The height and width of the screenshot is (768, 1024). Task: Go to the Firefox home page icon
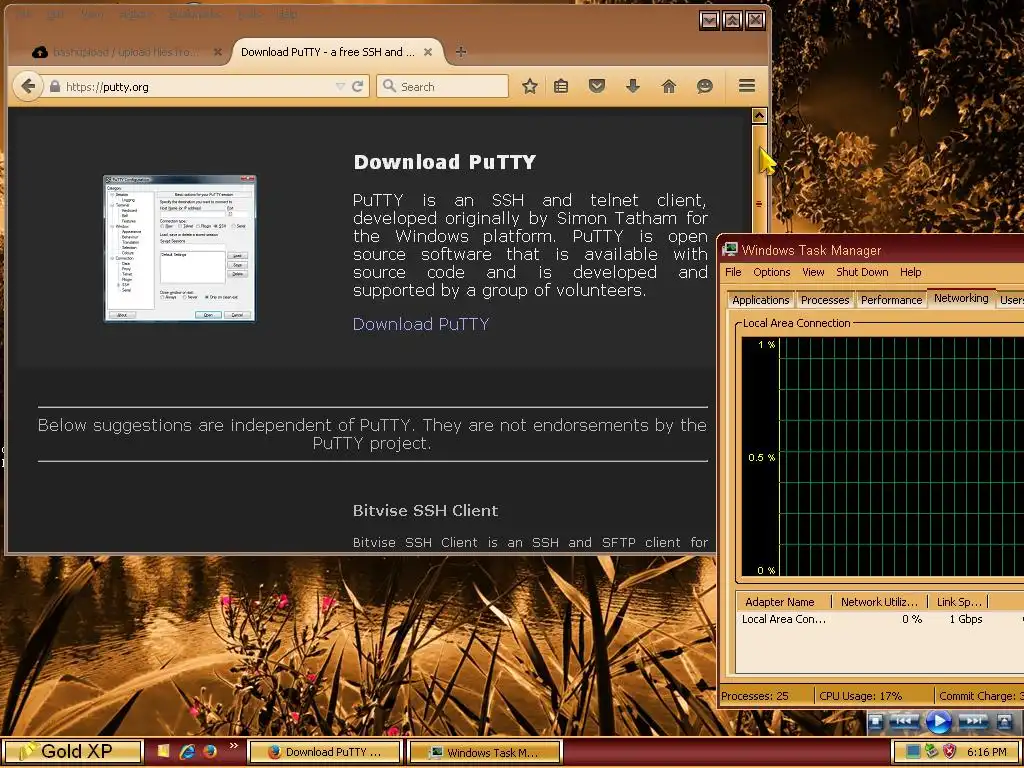[x=668, y=86]
